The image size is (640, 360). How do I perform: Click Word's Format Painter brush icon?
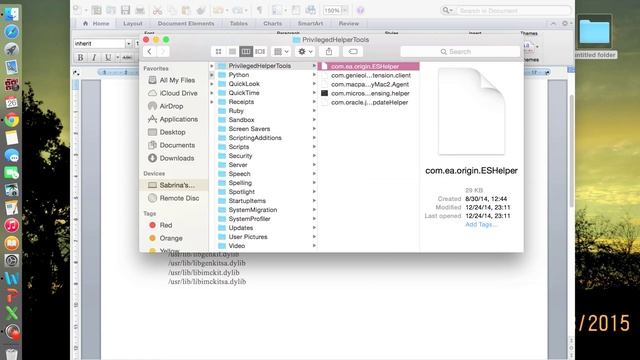coord(200,10)
